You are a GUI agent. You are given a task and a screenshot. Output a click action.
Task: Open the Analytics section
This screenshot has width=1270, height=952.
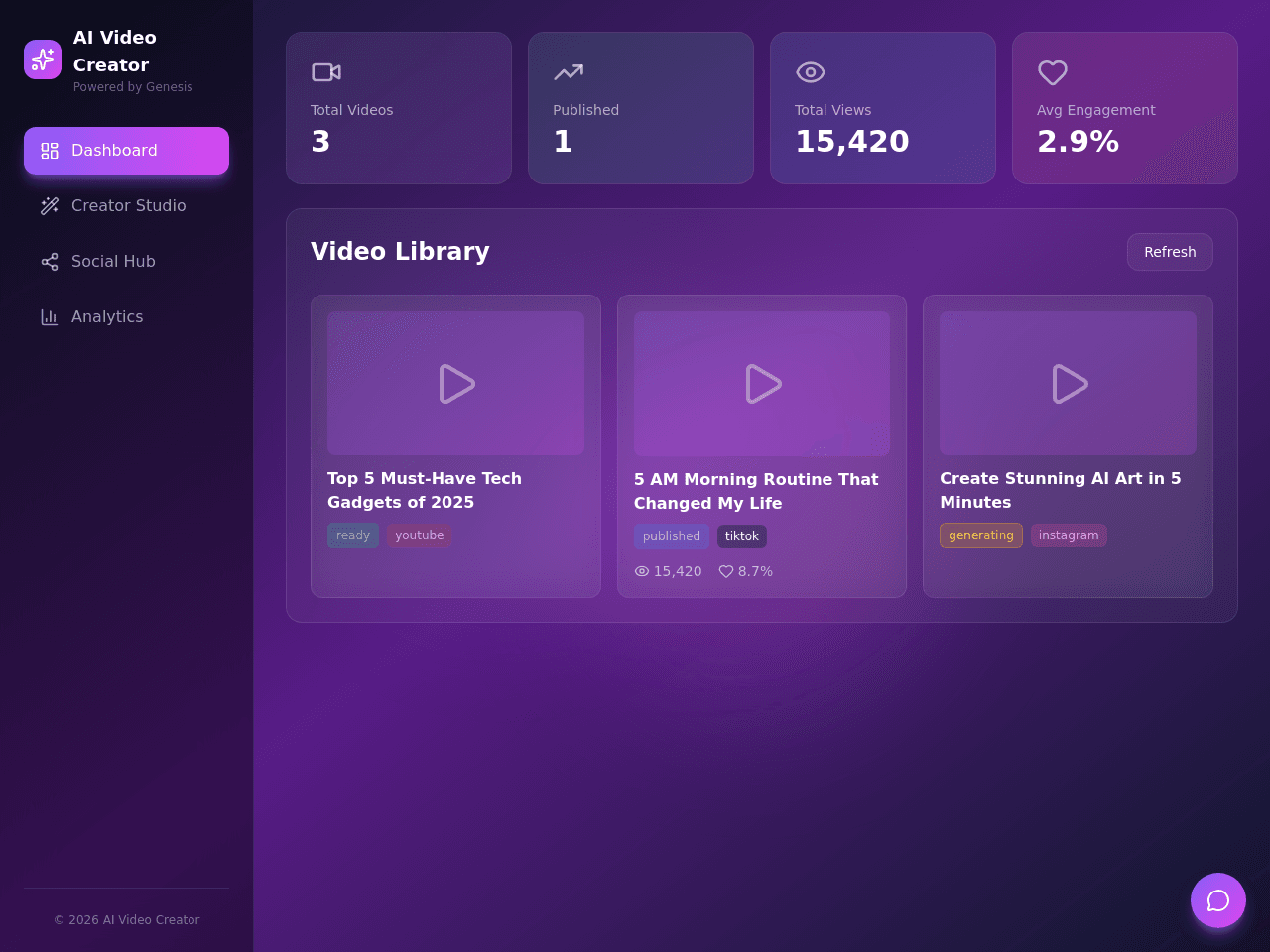(126, 317)
